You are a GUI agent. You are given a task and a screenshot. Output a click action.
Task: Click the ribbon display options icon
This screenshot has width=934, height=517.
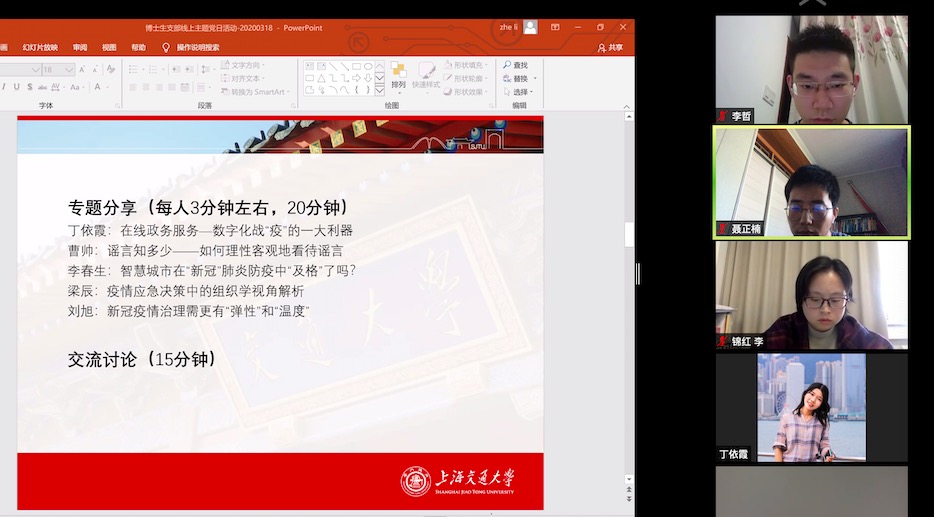click(x=555, y=27)
